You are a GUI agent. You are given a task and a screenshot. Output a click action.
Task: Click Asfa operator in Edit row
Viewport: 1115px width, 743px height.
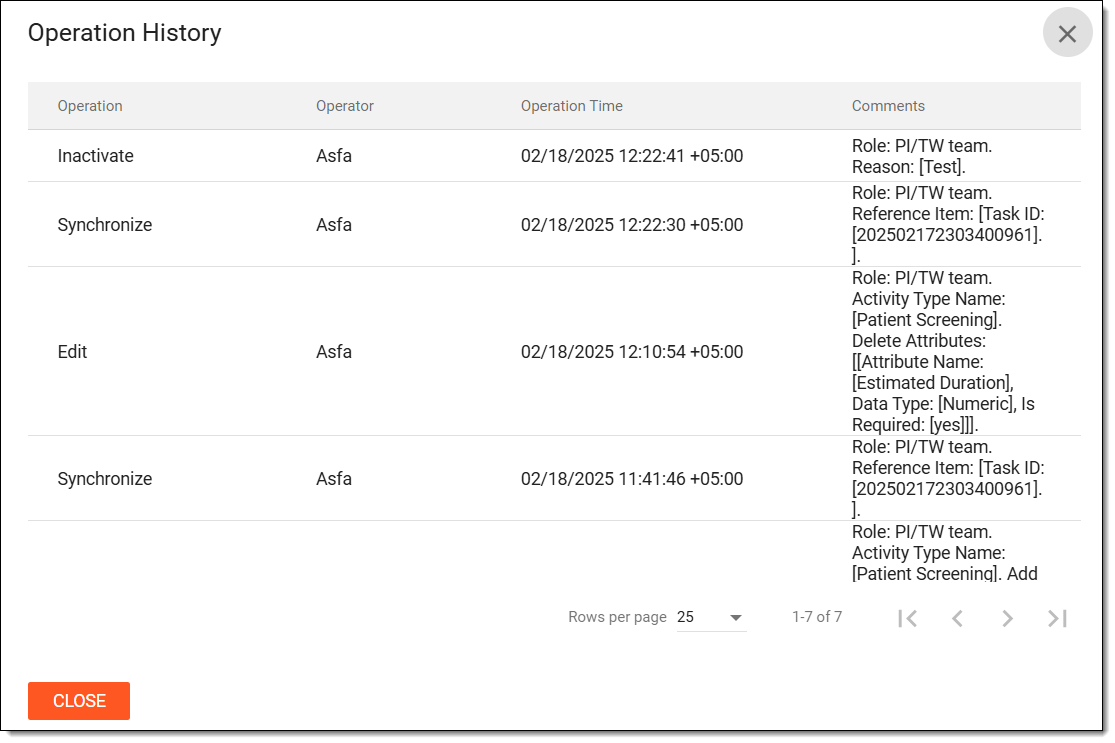(x=334, y=352)
